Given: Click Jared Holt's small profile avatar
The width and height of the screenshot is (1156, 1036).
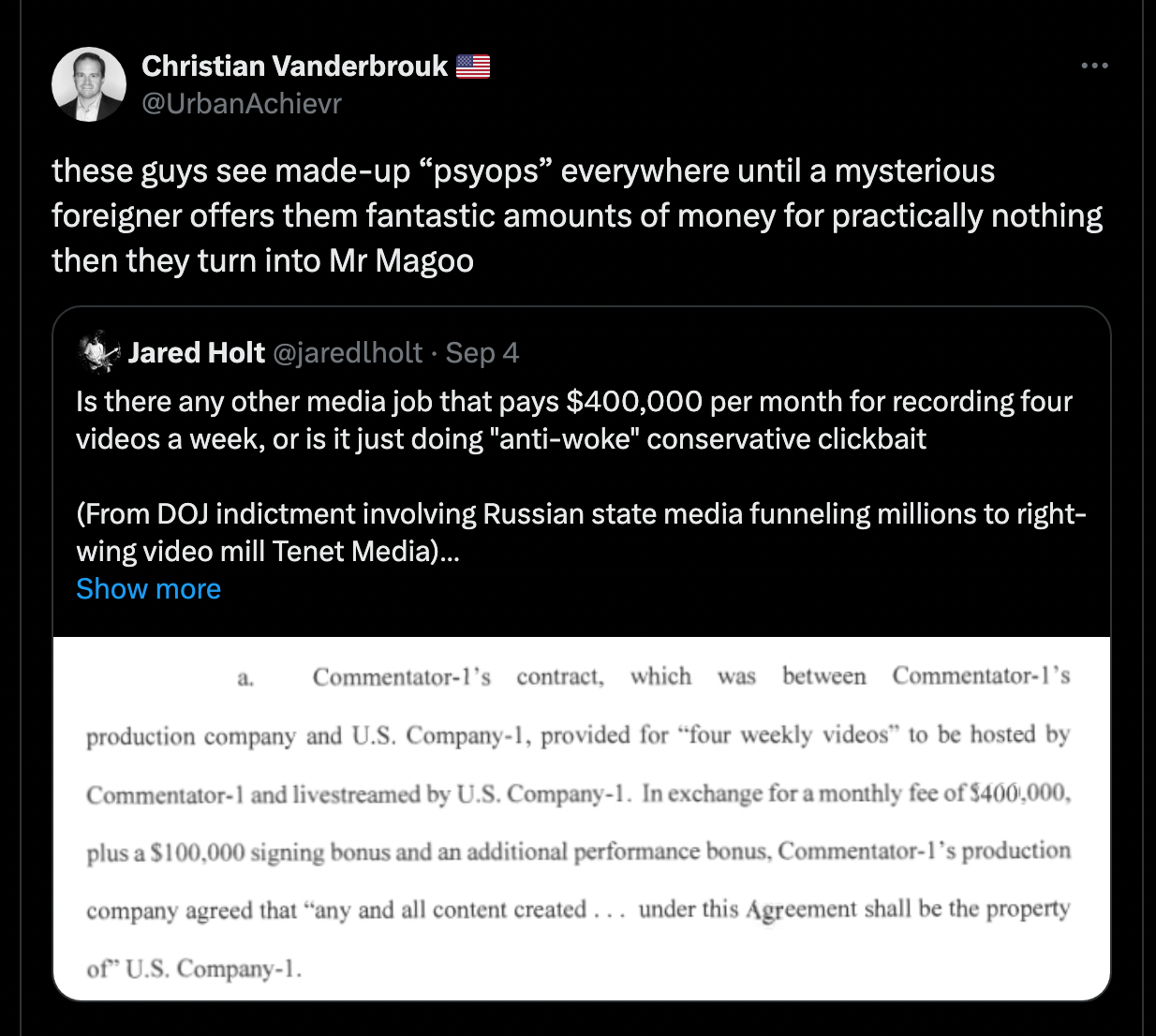Looking at the screenshot, I should (99, 352).
